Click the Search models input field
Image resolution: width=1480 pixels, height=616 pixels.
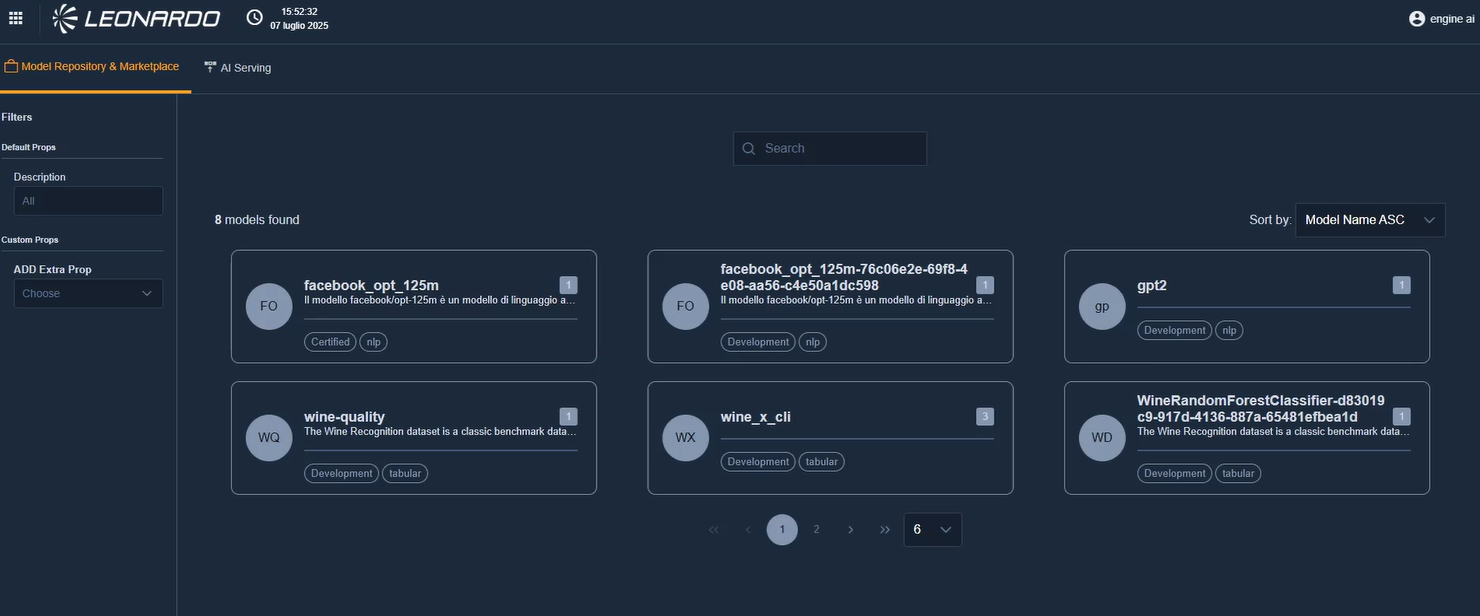coord(840,148)
